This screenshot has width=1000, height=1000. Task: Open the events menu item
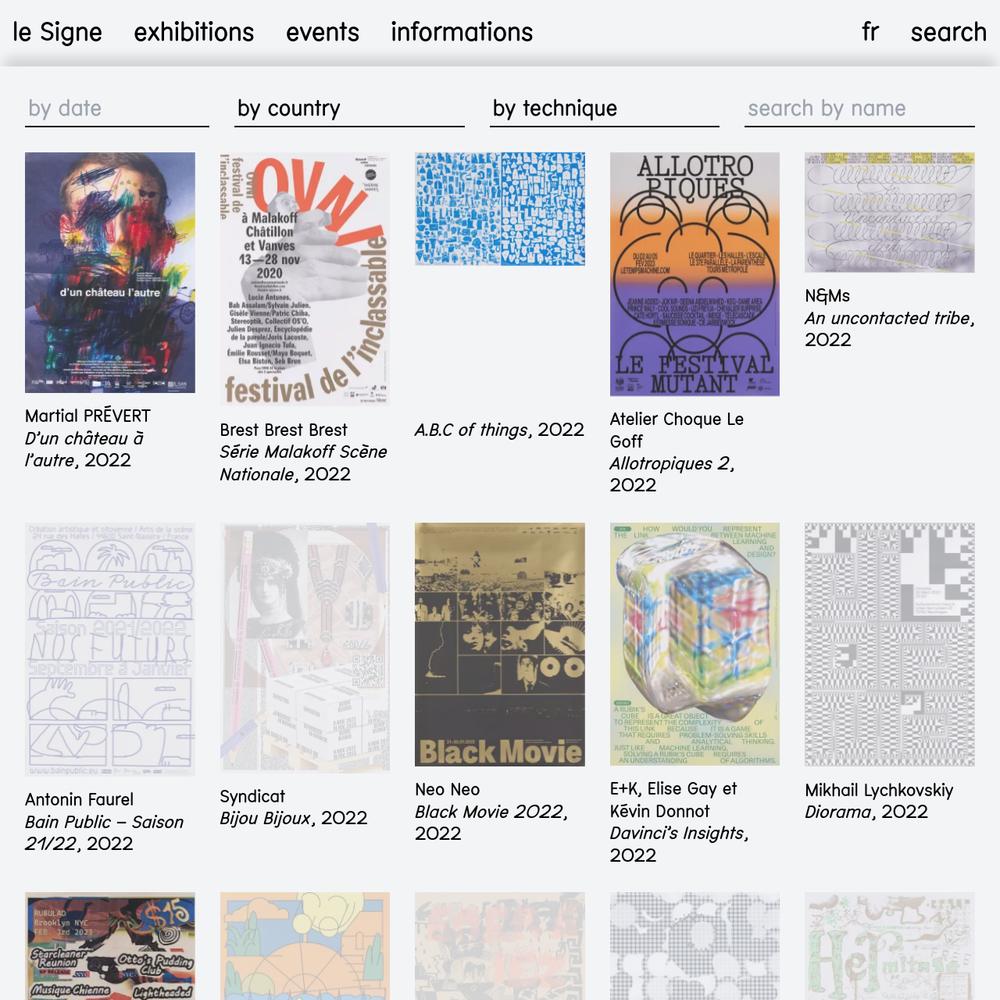(x=323, y=32)
